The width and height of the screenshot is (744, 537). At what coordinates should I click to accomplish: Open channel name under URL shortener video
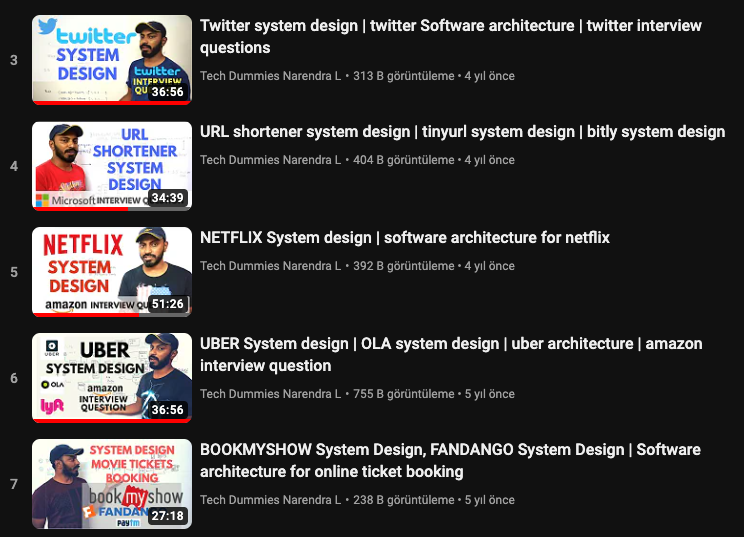(x=270, y=160)
